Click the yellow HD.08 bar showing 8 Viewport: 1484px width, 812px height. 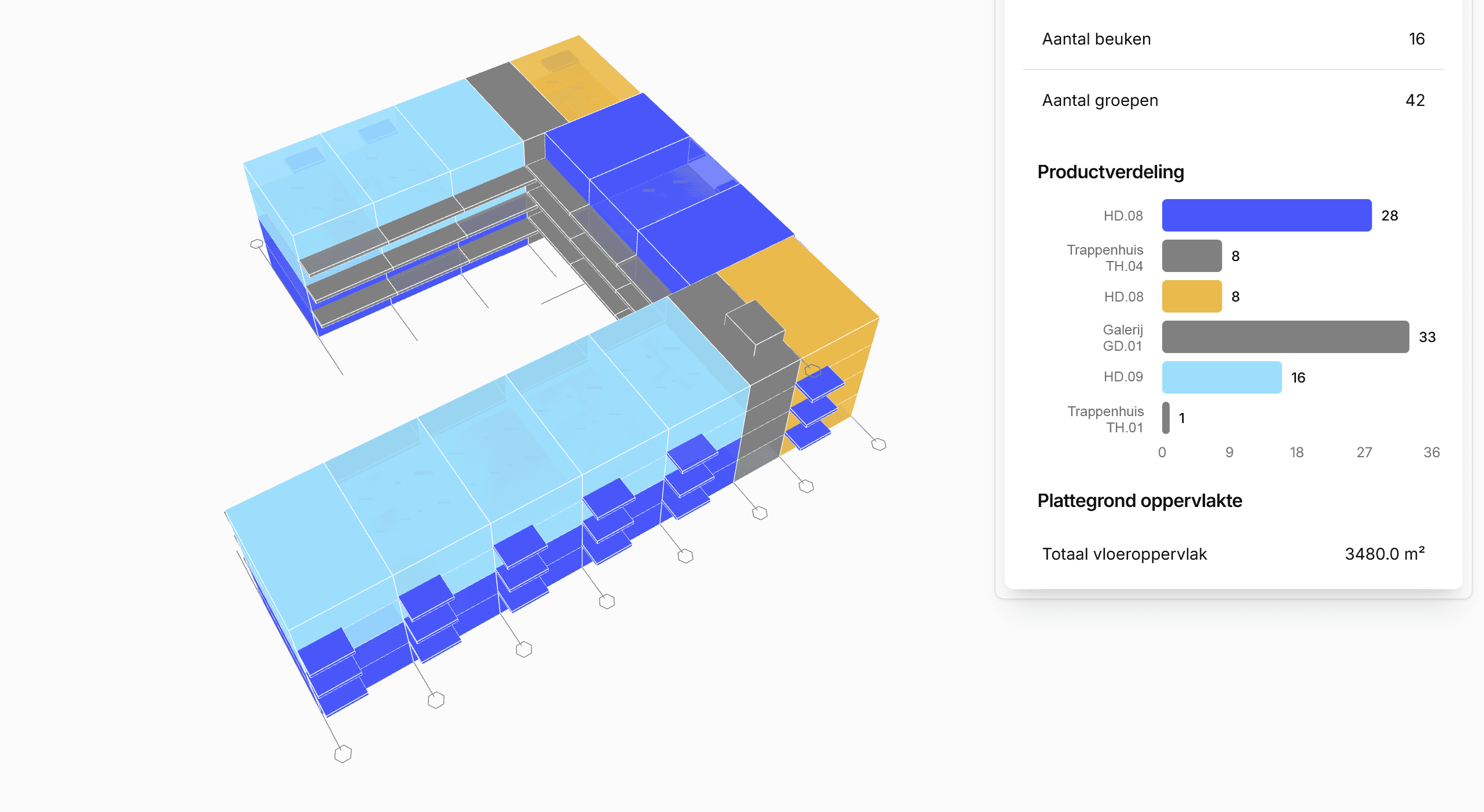tap(1192, 296)
